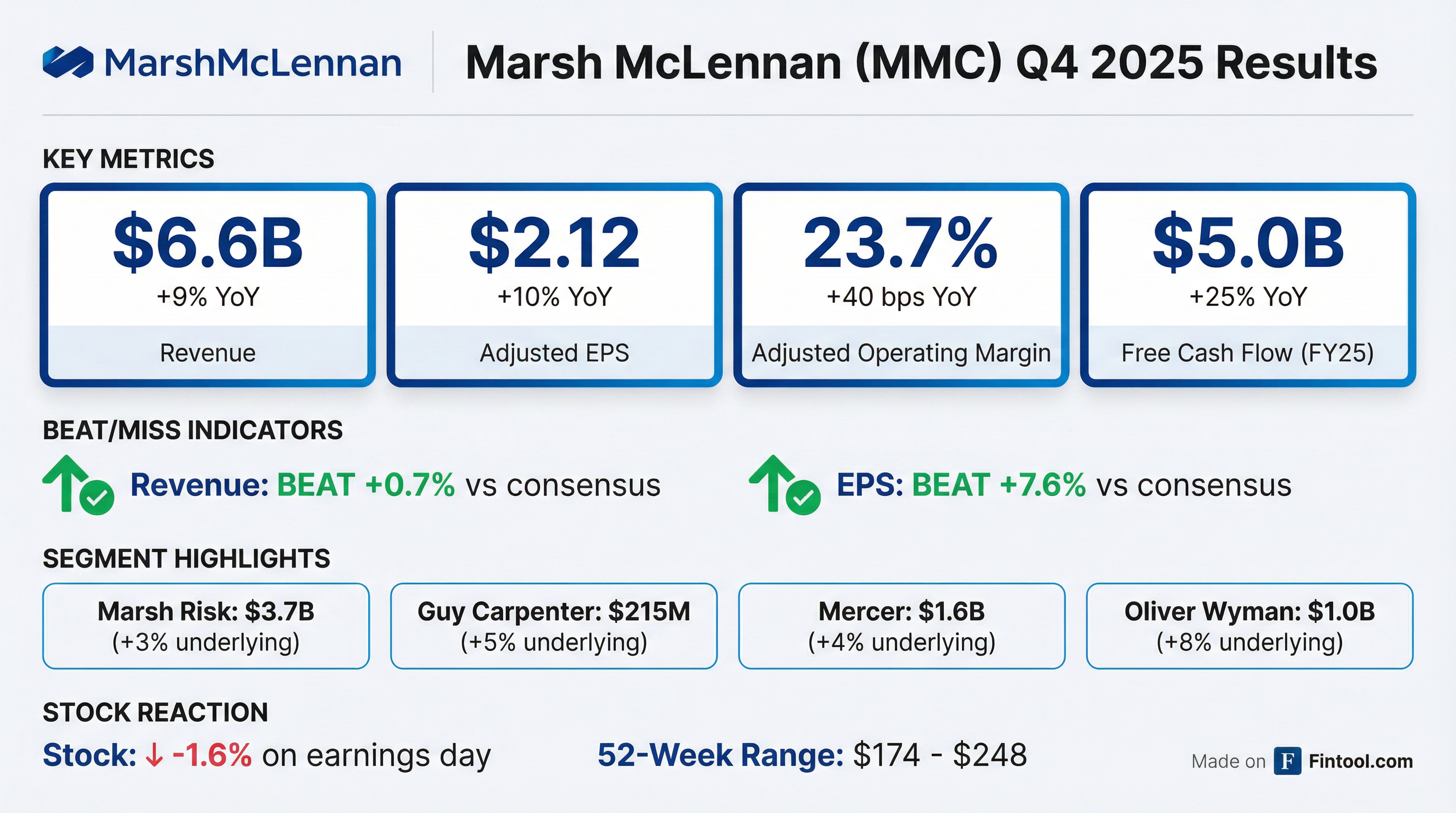The image size is (1456, 813).
Task: Select the $6.6B Revenue metric card
Action: pyautogui.click(x=207, y=284)
